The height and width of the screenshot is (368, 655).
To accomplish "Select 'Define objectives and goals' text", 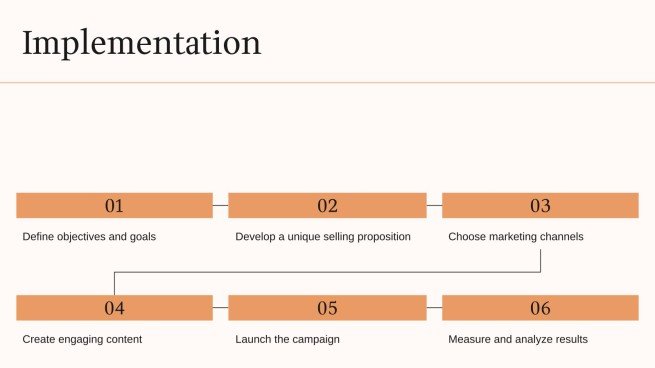I will click(x=89, y=237).
